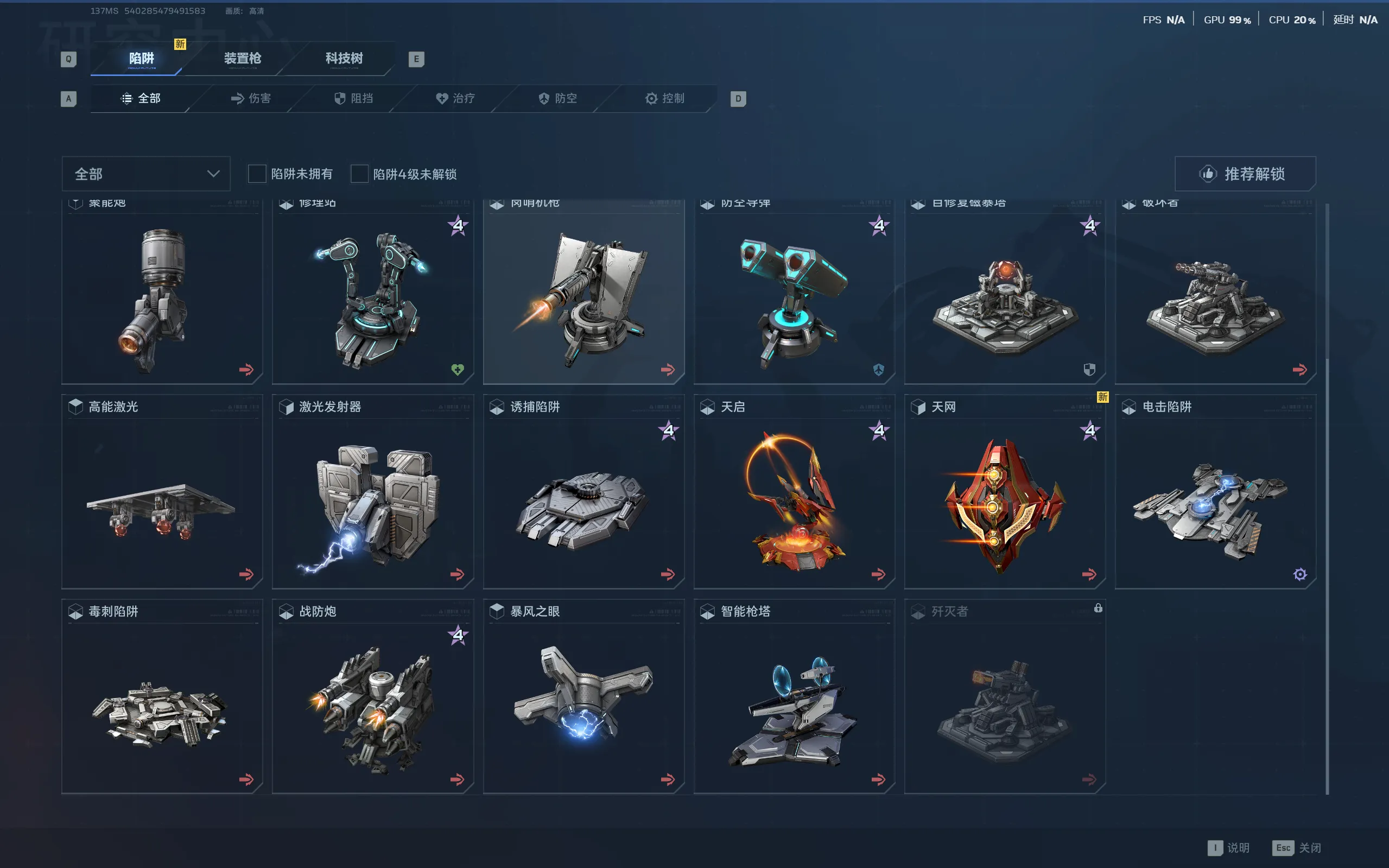Tick the 陷阱4级未解锁 checkbox
This screenshot has height=868, width=1389.
359,173
